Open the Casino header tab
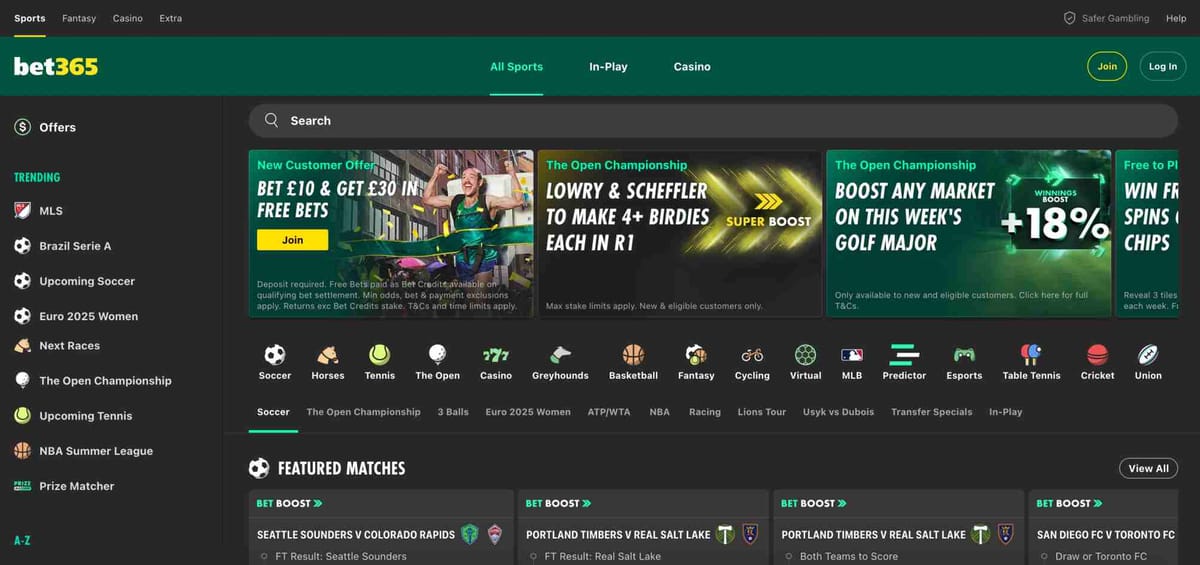This screenshot has height=565, width=1200. click(692, 67)
